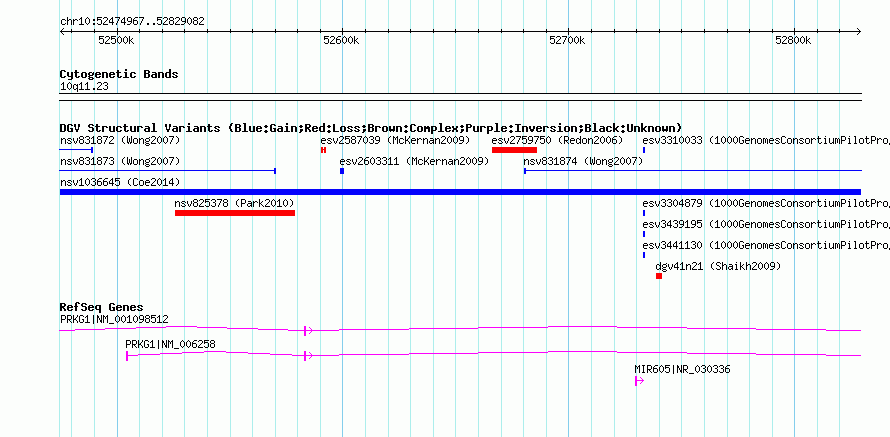The image size is (890, 437).
Task: Select small red esv2587039 marker
Action: point(323,150)
